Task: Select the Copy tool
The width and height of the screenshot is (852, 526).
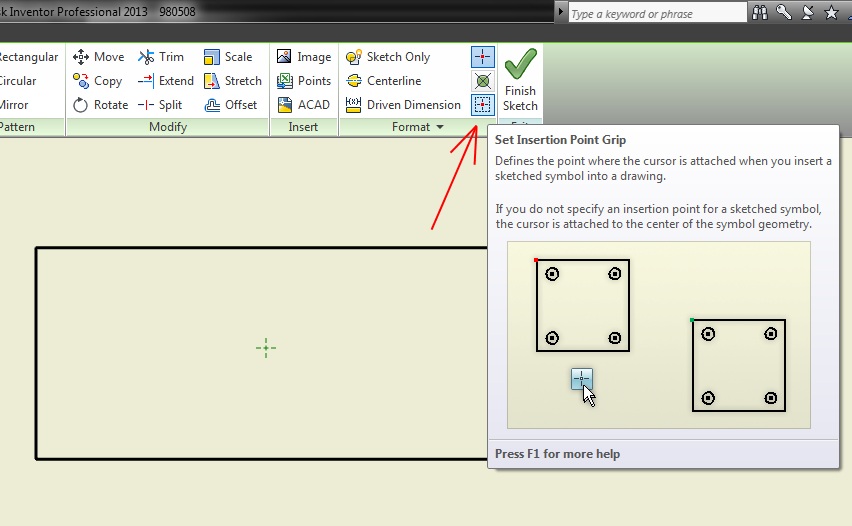Action: point(97,80)
